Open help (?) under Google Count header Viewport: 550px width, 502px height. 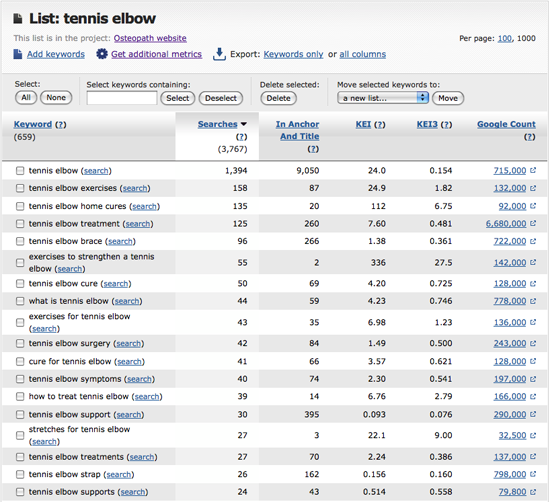[530, 137]
